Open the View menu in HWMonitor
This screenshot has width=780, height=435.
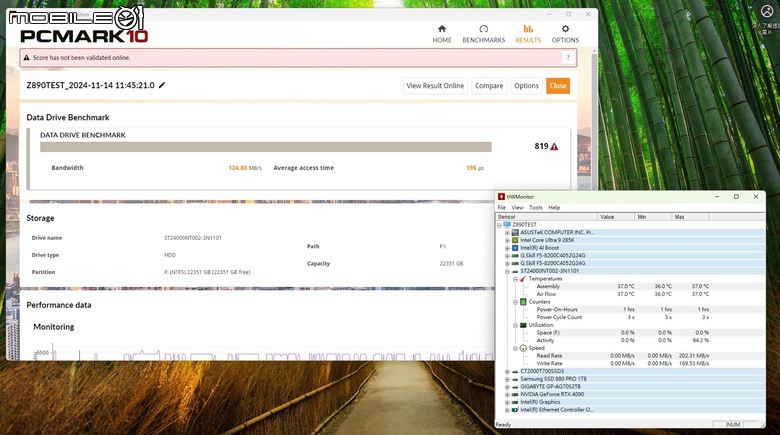click(517, 208)
